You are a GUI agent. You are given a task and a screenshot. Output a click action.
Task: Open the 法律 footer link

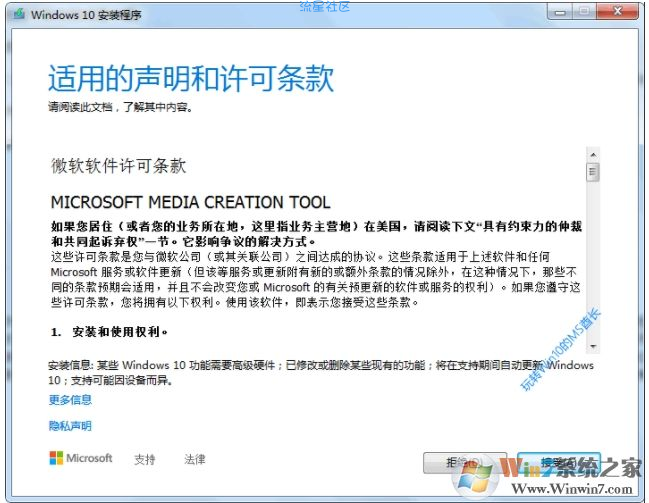coord(195,459)
